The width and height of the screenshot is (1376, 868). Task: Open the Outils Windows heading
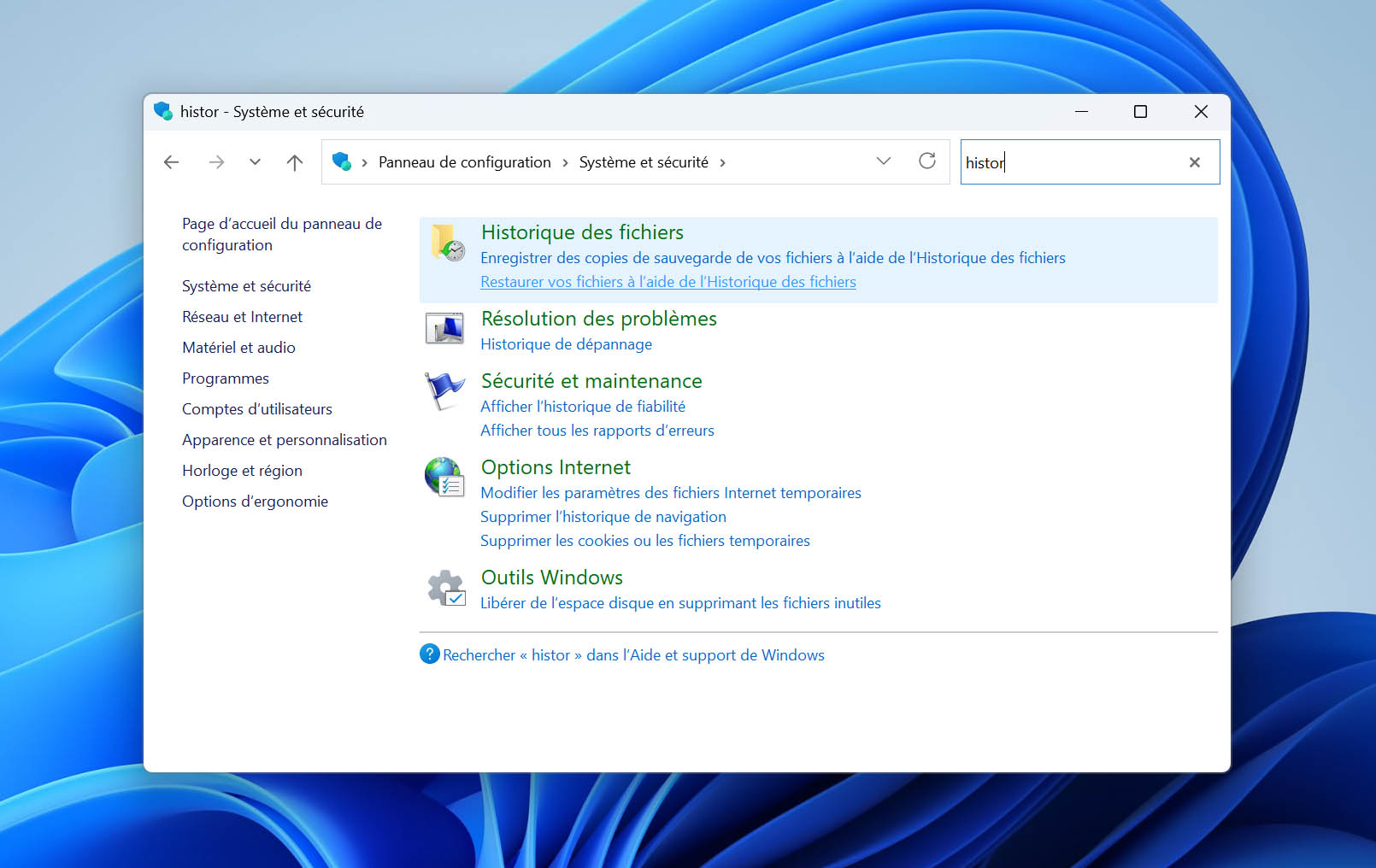click(x=552, y=578)
